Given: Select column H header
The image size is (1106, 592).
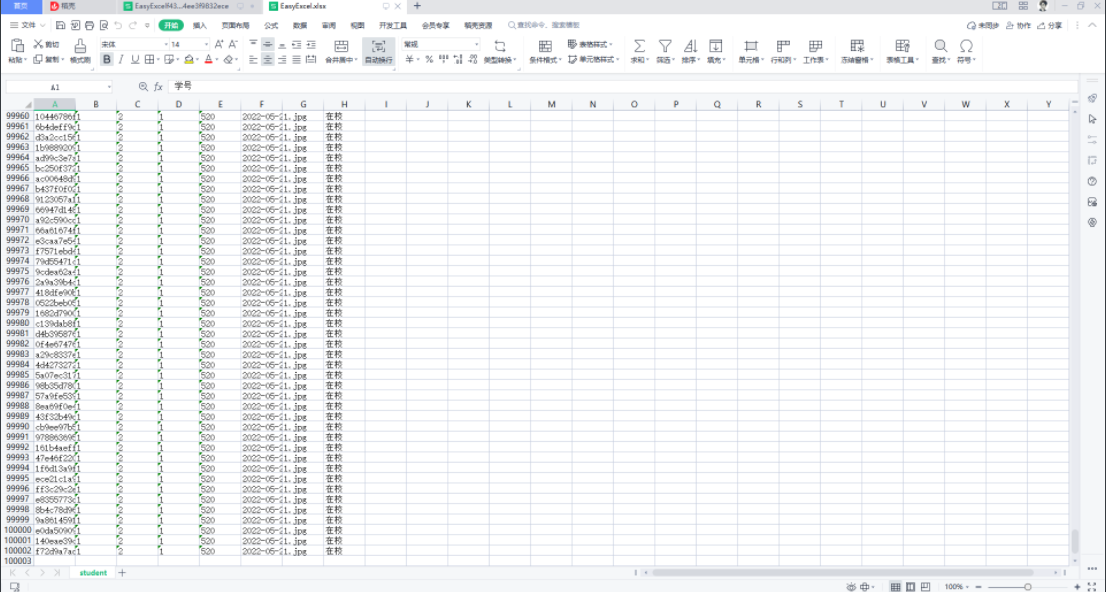Looking at the screenshot, I should pos(344,104).
